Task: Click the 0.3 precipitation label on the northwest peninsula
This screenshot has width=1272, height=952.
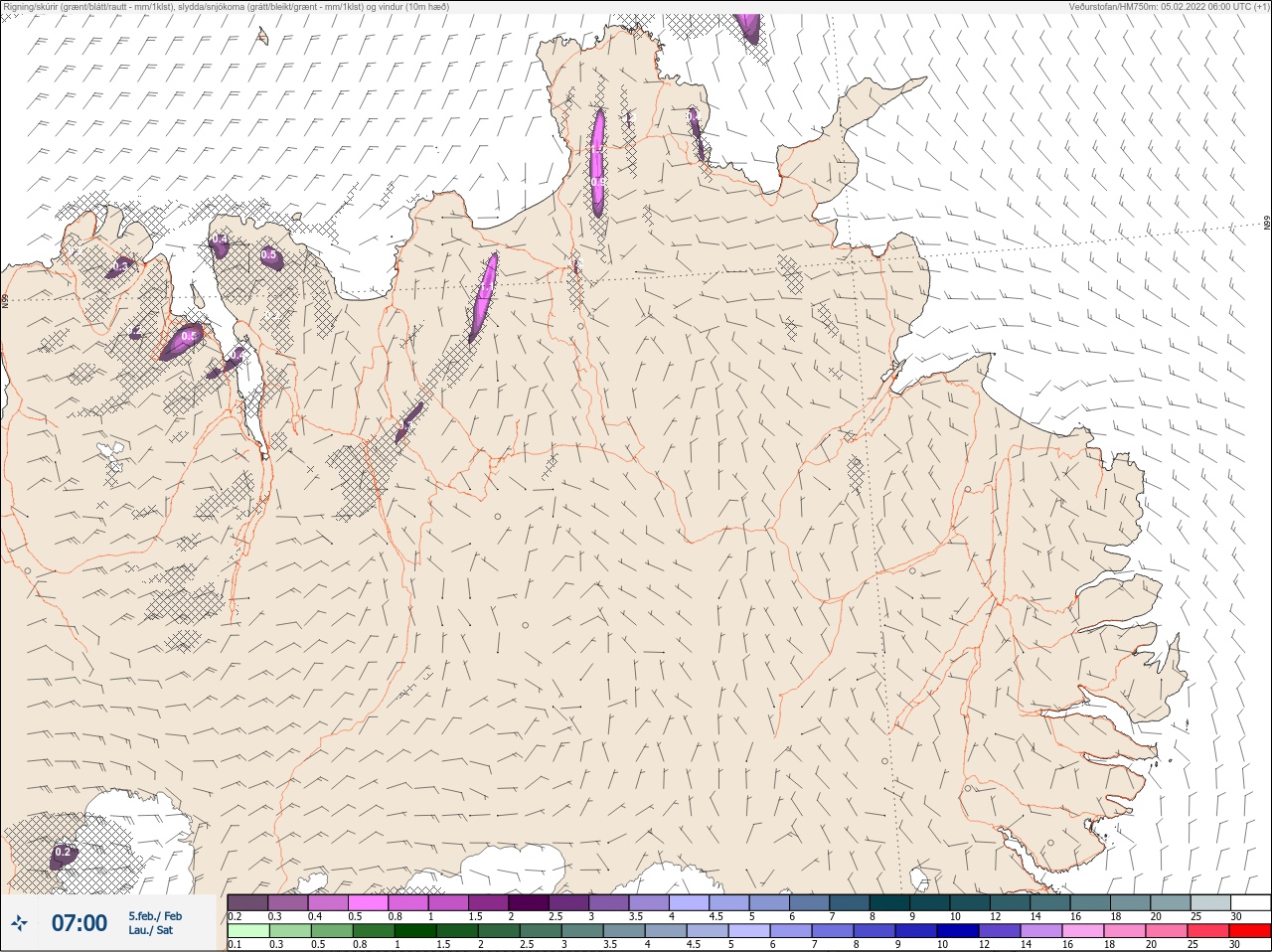Action: coord(119,266)
